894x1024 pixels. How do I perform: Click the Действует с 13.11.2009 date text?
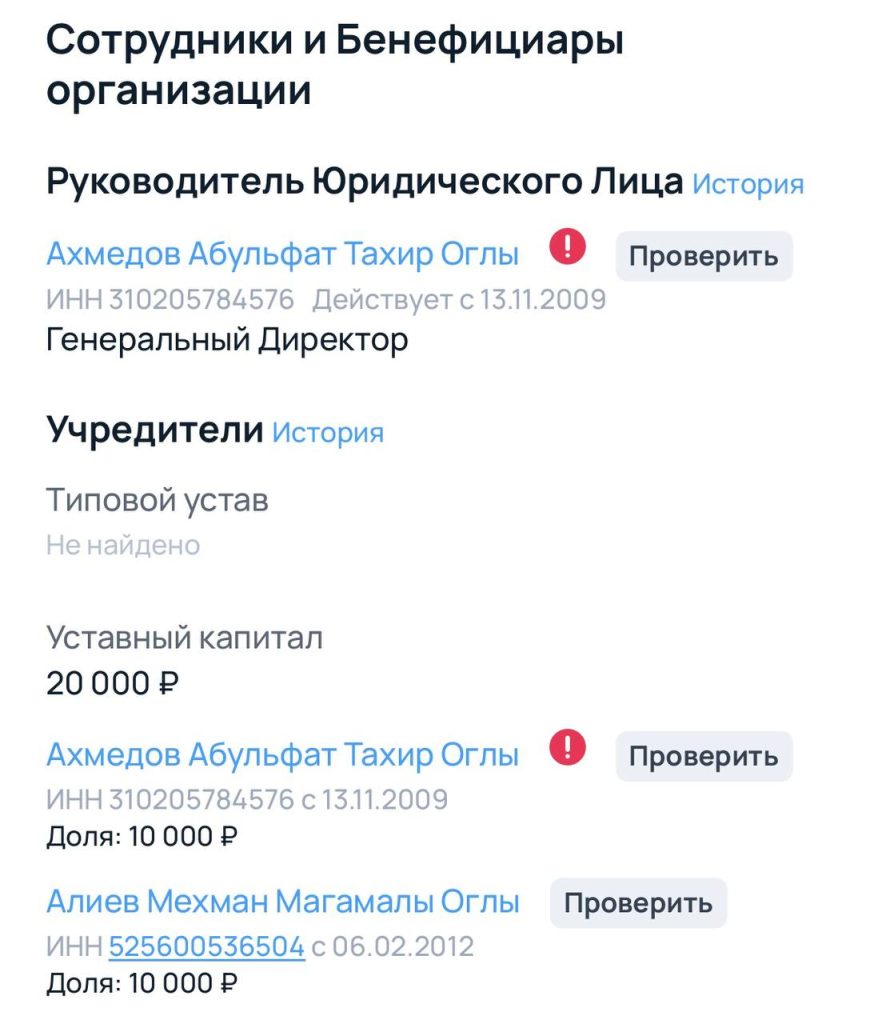pos(459,299)
